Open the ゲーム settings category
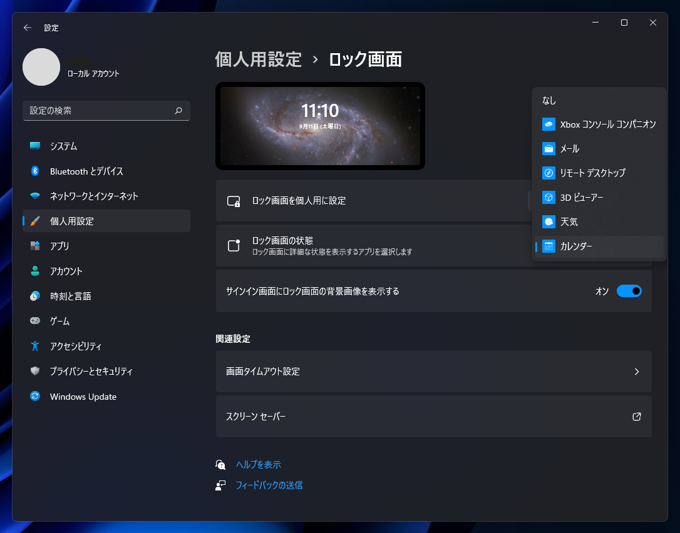Viewport: 680px width, 533px height. tap(106, 321)
